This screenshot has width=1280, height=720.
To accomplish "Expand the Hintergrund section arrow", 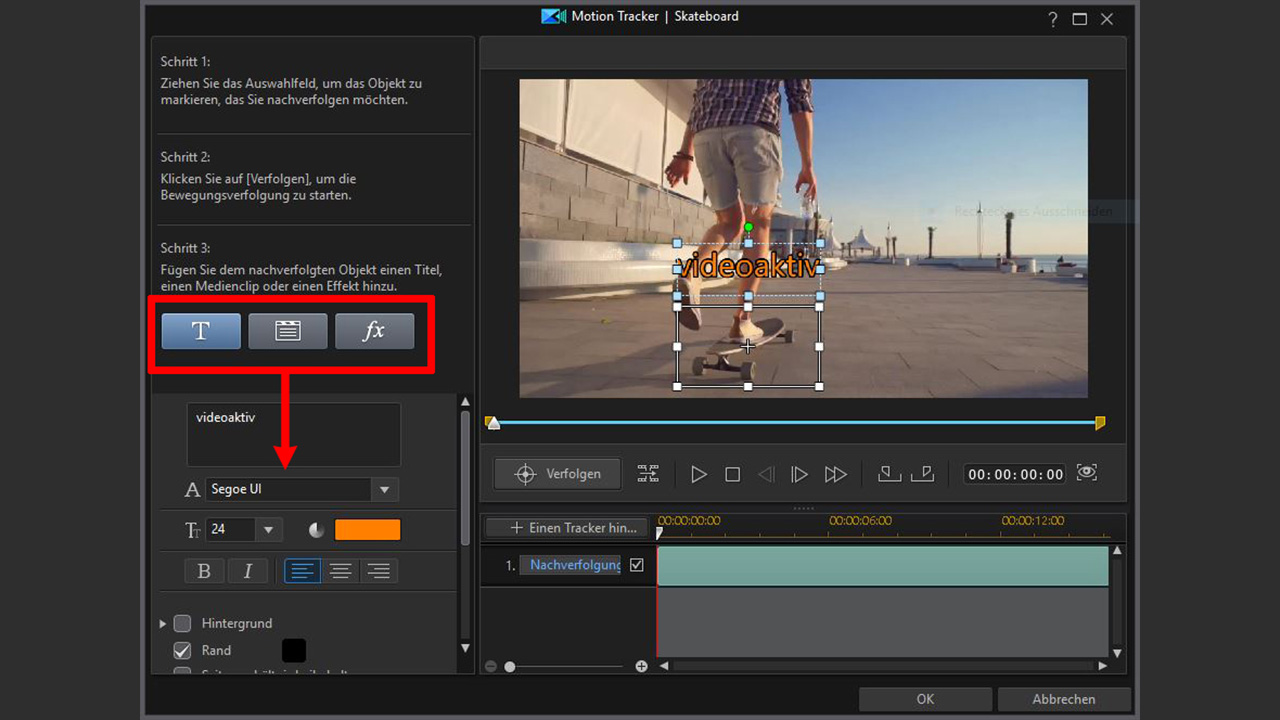I will [163, 624].
